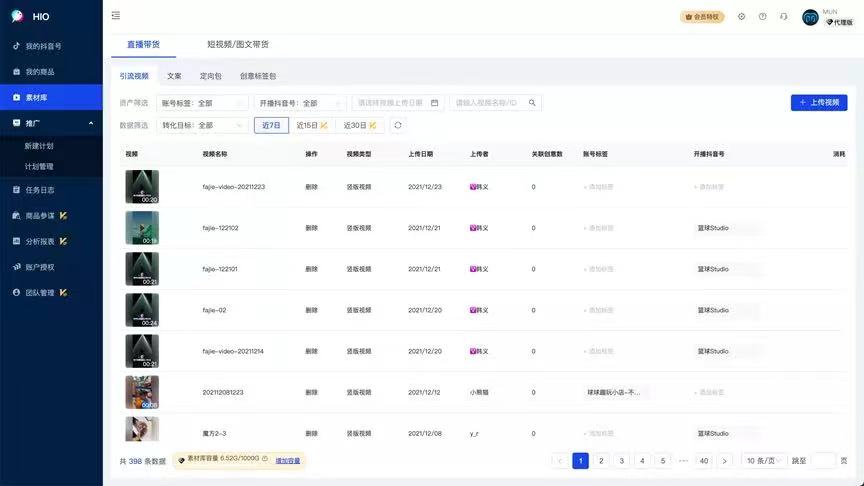Select the 引流视频 sub-tab
The height and width of the screenshot is (486, 864).
pyautogui.click(x=134, y=76)
